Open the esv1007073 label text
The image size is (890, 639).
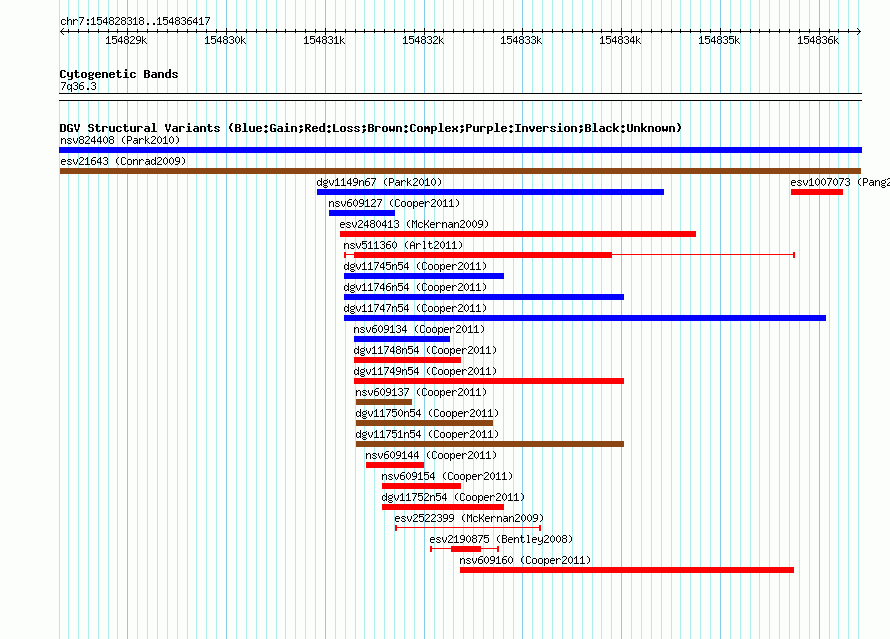click(840, 182)
